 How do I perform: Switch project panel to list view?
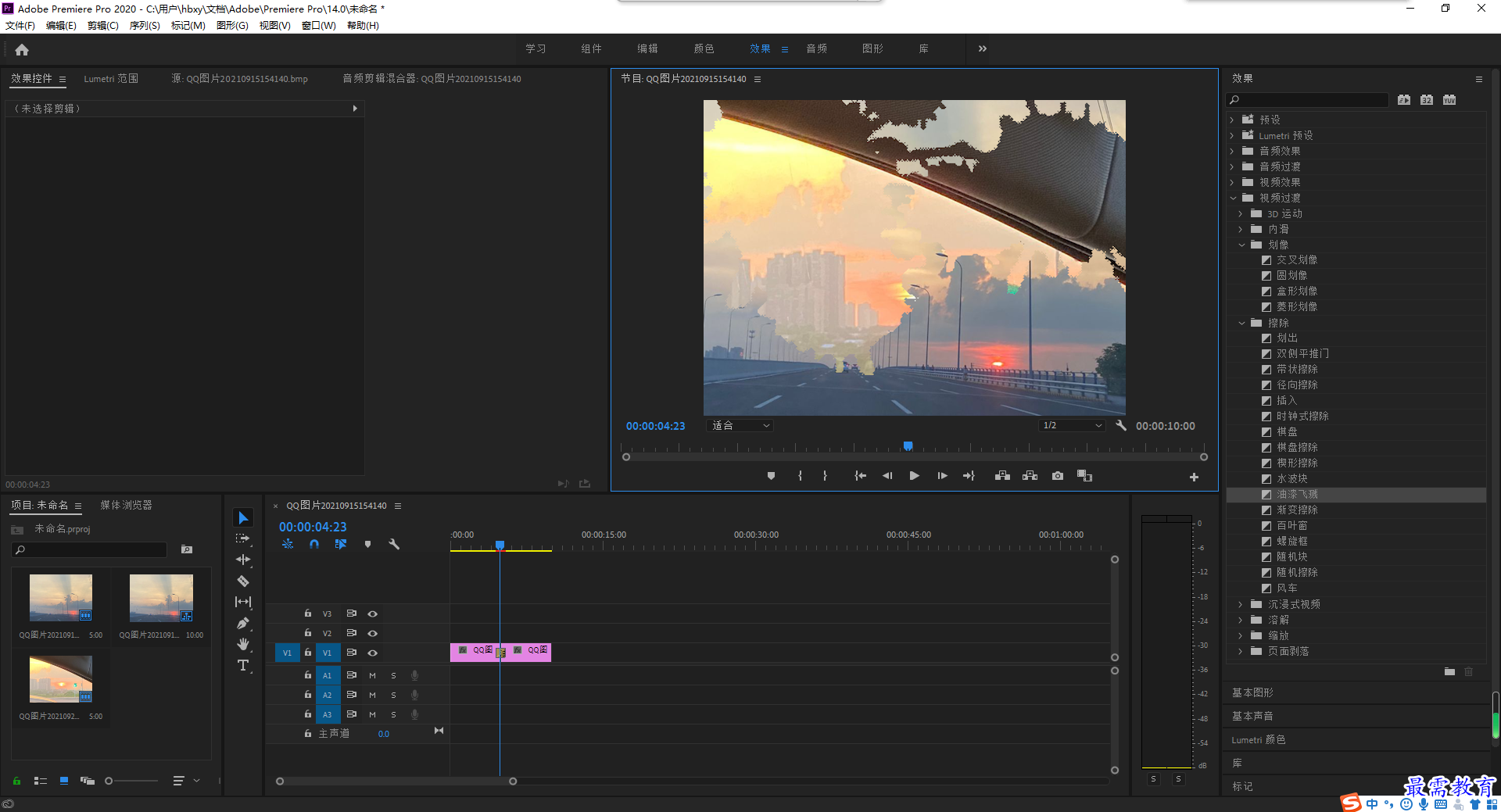click(41, 781)
